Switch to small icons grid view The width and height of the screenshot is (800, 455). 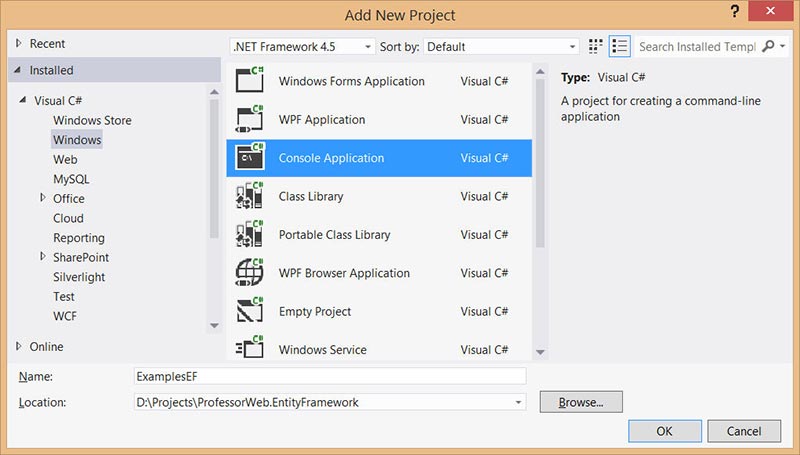(x=597, y=46)
